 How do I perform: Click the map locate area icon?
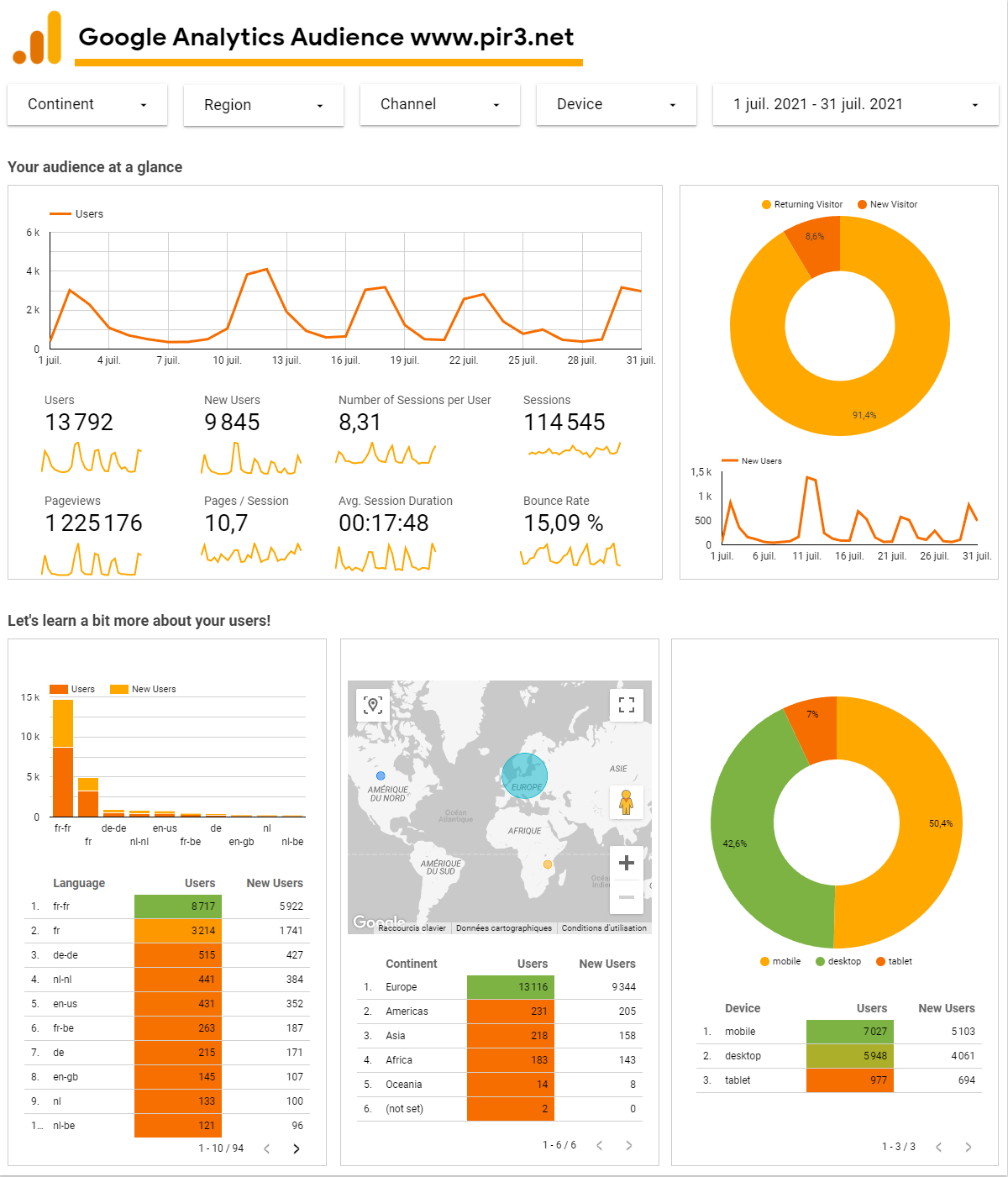pyautogui.click(x=373, y=705)
